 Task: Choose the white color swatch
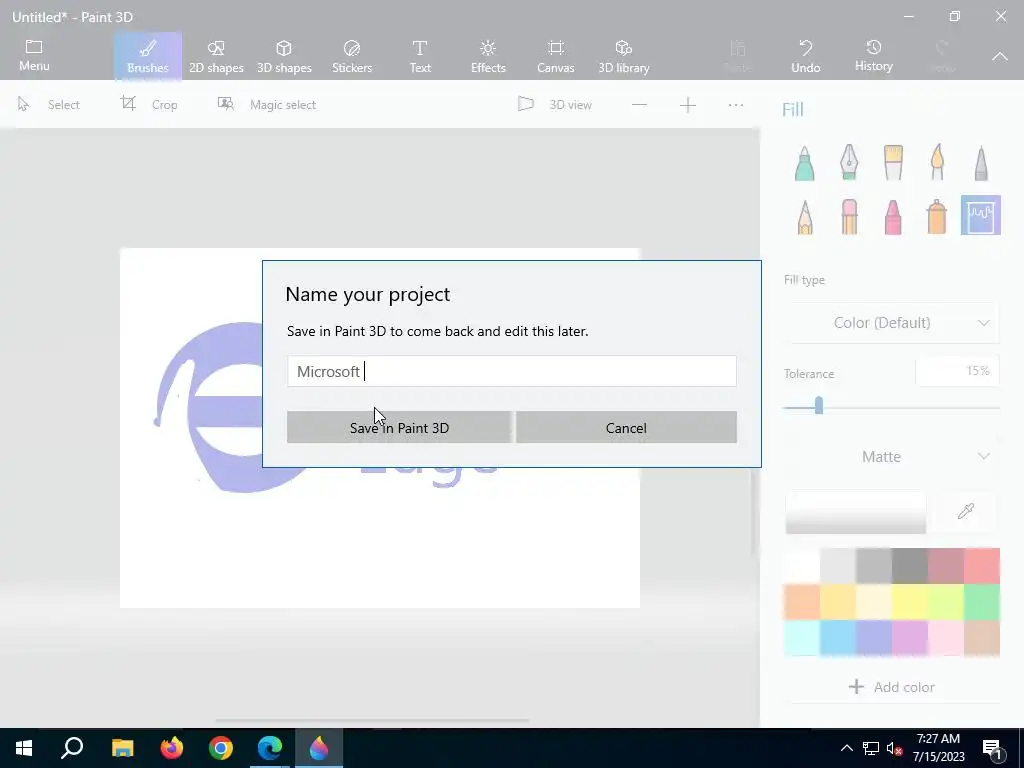[x=802, y=566]
